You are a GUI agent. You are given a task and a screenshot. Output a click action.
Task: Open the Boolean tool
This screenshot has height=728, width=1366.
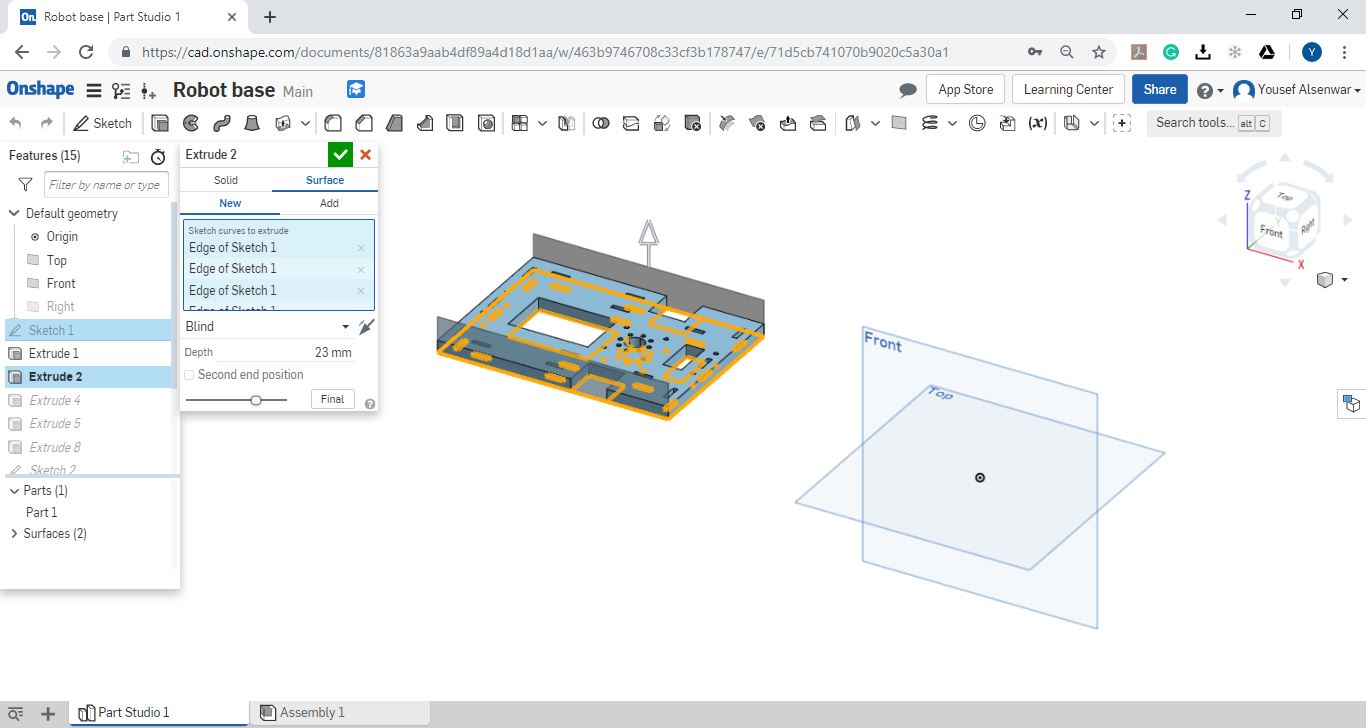pyautogui.click(x=601, y=123)
